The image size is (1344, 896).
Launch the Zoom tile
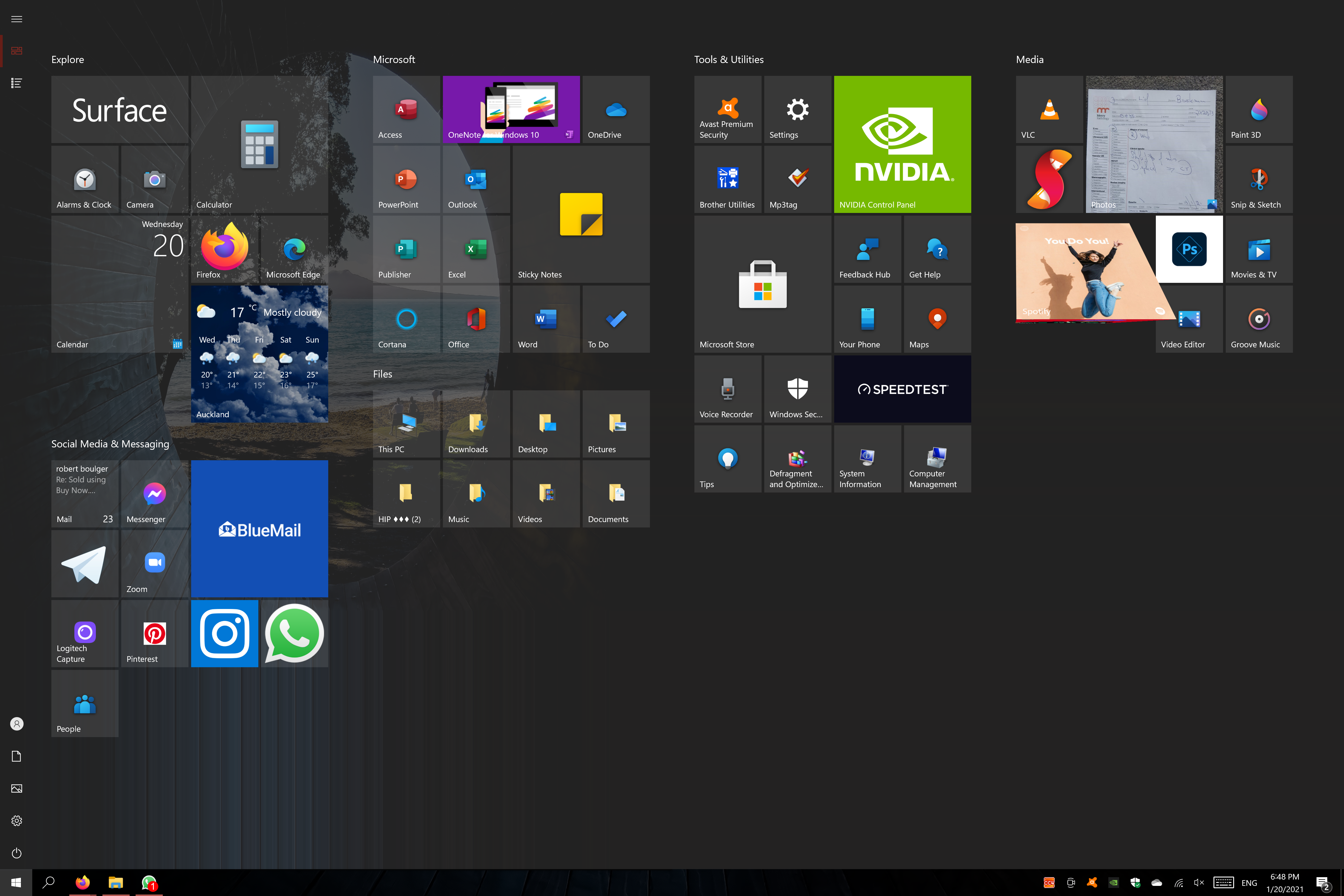[154, 563]
